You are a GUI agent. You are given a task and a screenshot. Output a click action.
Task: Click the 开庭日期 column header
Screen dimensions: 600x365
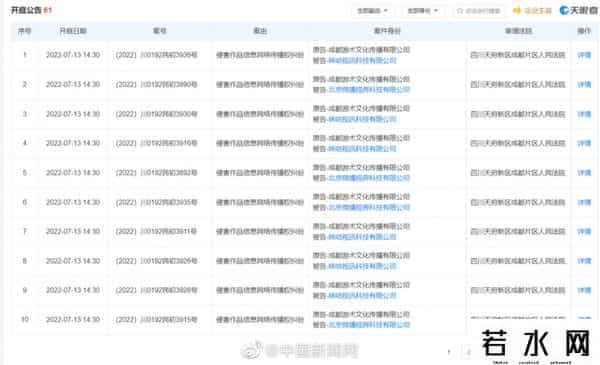[73, 31]
